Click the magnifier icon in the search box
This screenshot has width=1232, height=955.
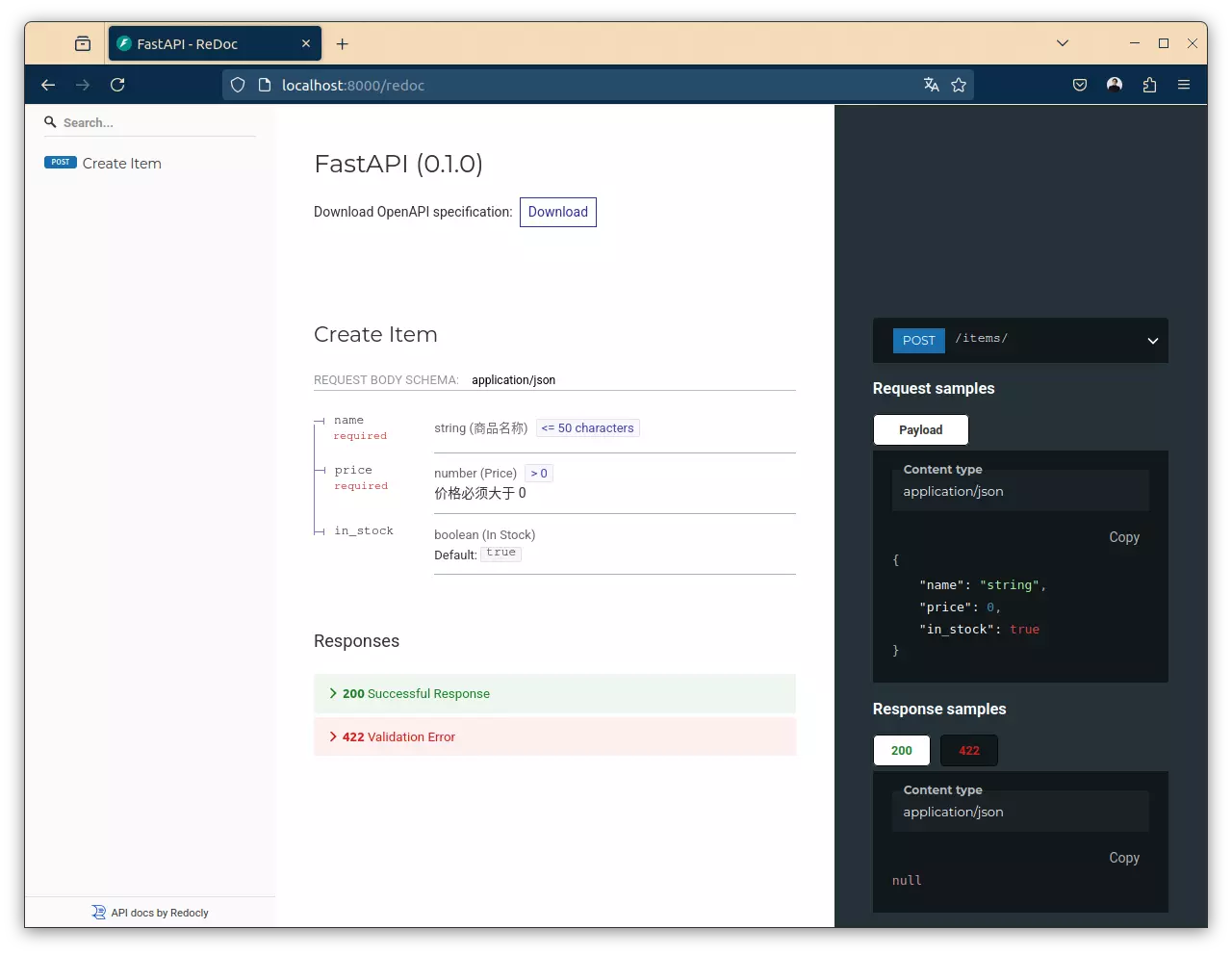pyautogui.click(x=50, y=122)
